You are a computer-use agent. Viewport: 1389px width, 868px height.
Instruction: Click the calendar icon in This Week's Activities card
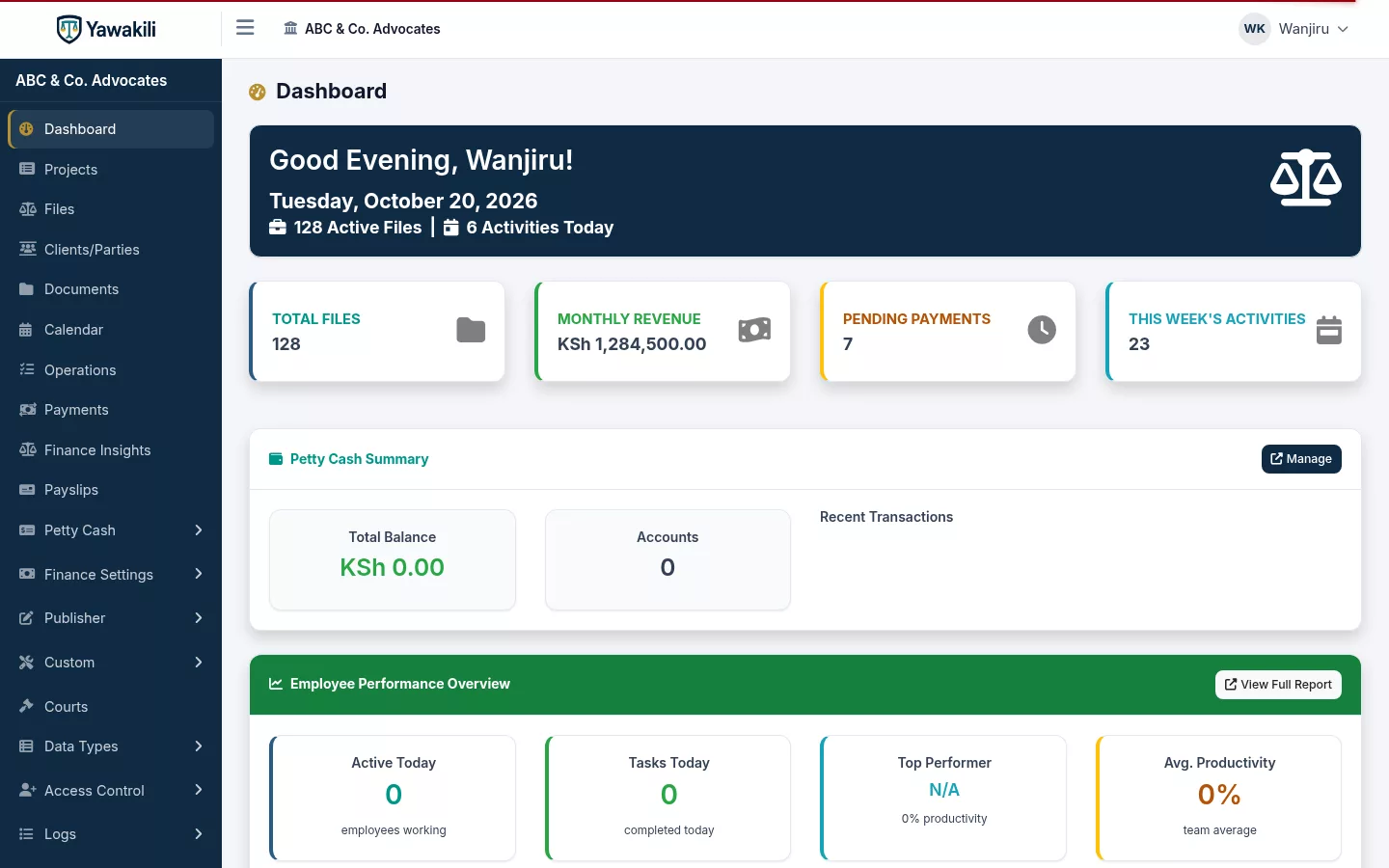click(x=1329, y=330)
